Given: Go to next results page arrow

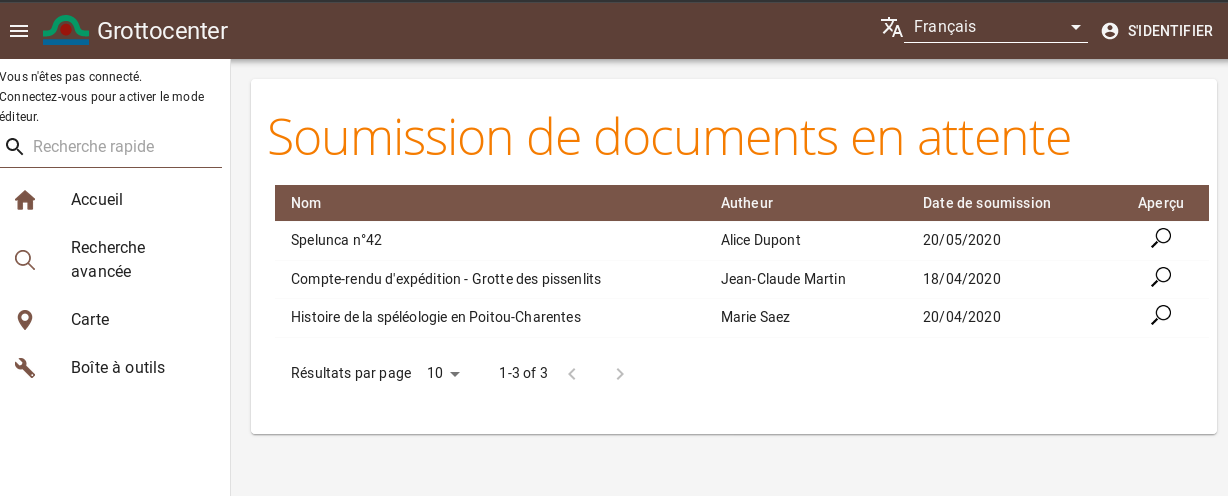Looking at the screenshot, I should [620, 374].
